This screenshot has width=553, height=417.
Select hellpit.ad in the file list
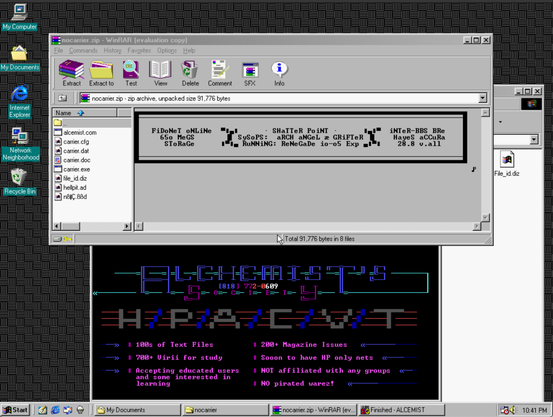coord(75,187)
